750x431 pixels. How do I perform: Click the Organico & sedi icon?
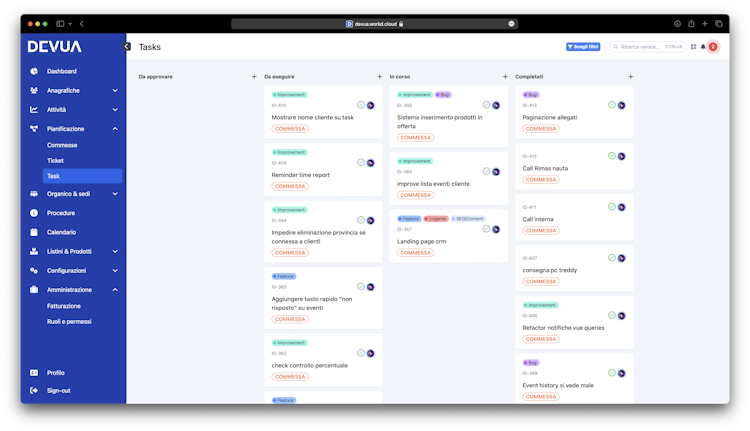[34, 194]
